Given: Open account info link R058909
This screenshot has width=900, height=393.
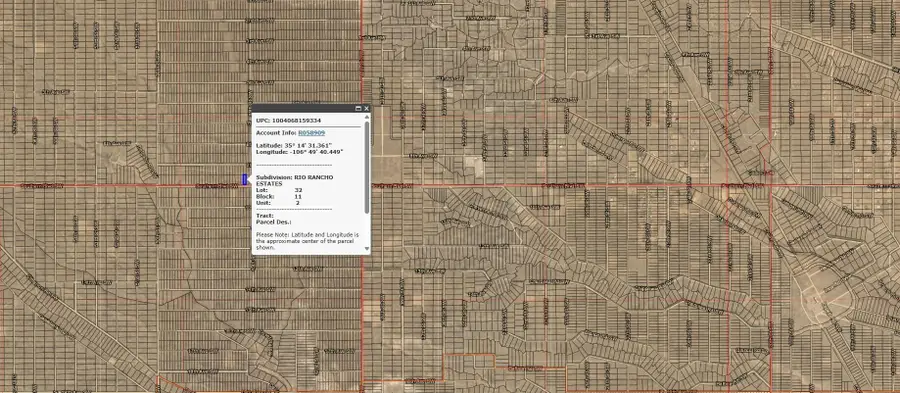Looking at the screenshot, I should click(312, 133).
